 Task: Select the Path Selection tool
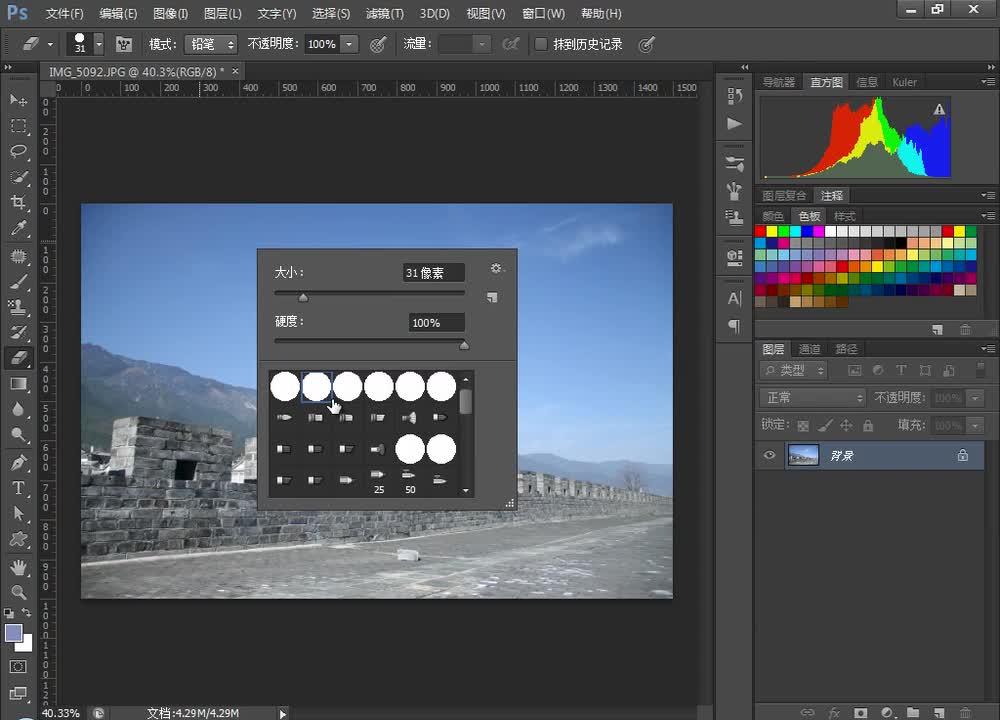point(18,513)
